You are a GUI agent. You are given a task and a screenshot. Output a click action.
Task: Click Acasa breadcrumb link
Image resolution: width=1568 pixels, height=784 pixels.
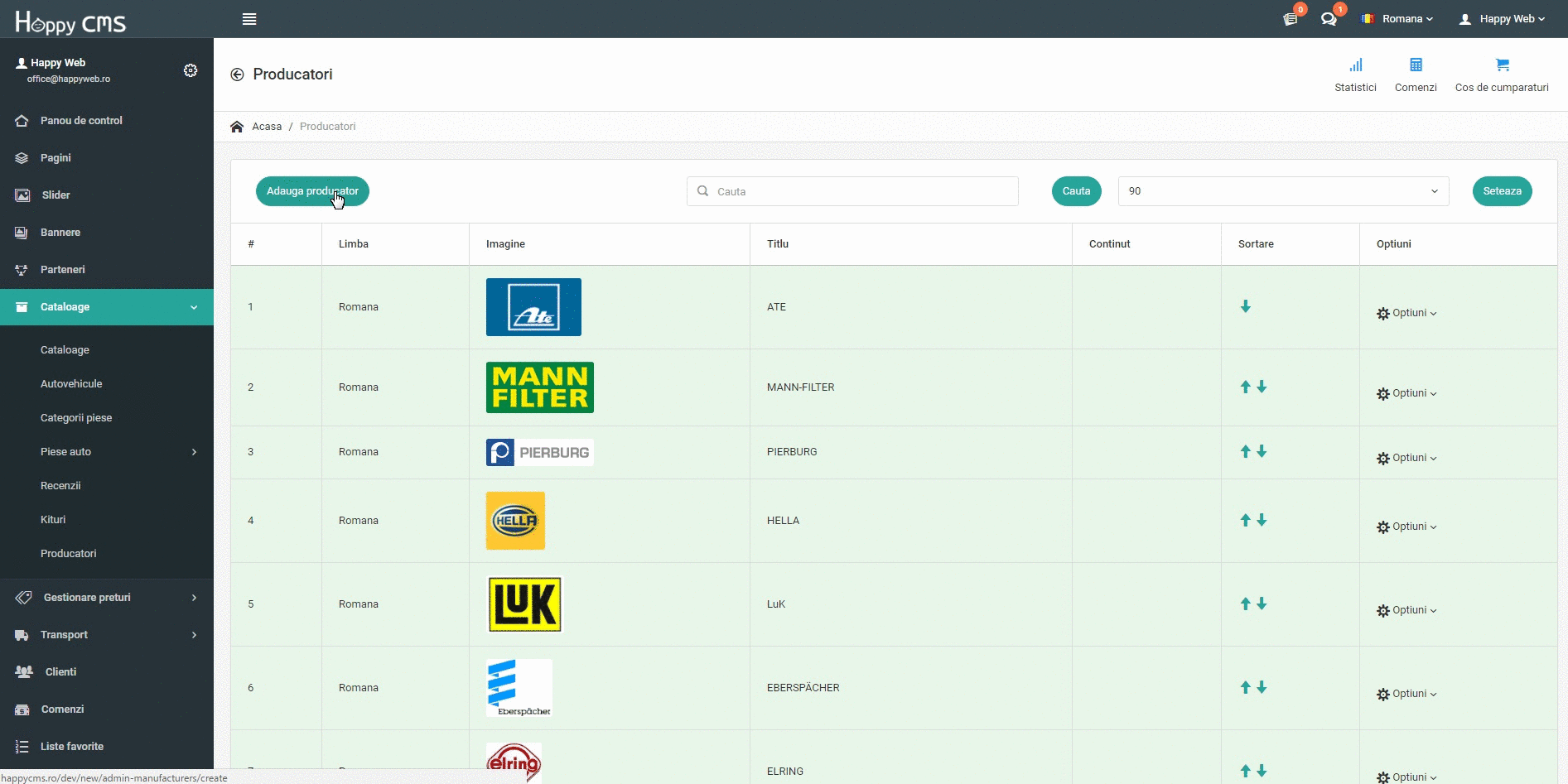[267, 127]
